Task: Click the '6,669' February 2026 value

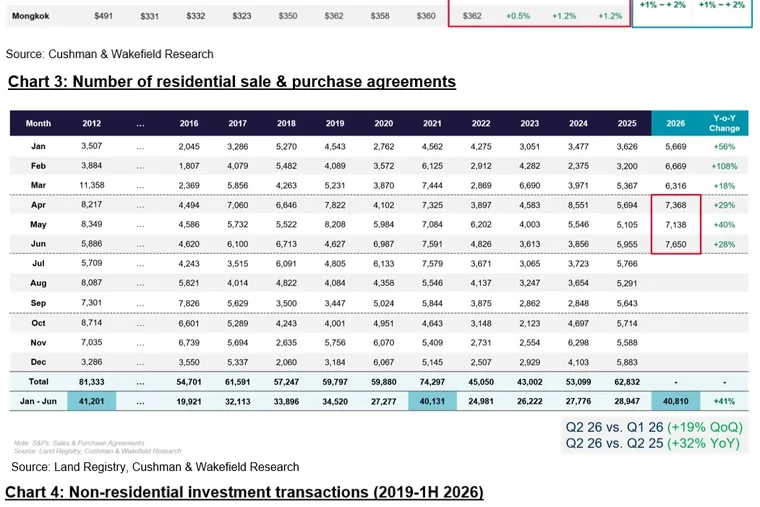Action: (676, 166)
